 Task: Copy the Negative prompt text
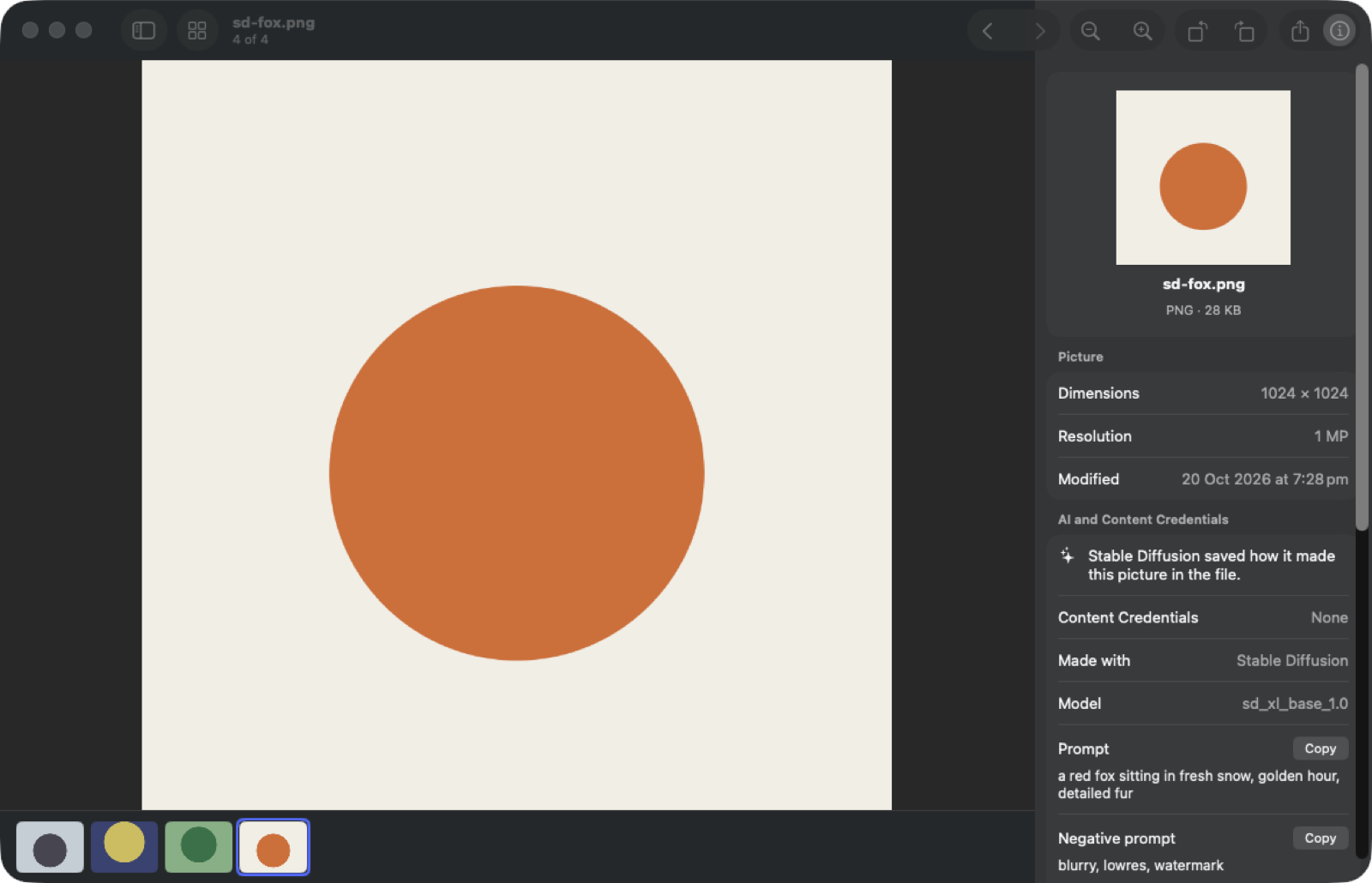click(1321, 838)
